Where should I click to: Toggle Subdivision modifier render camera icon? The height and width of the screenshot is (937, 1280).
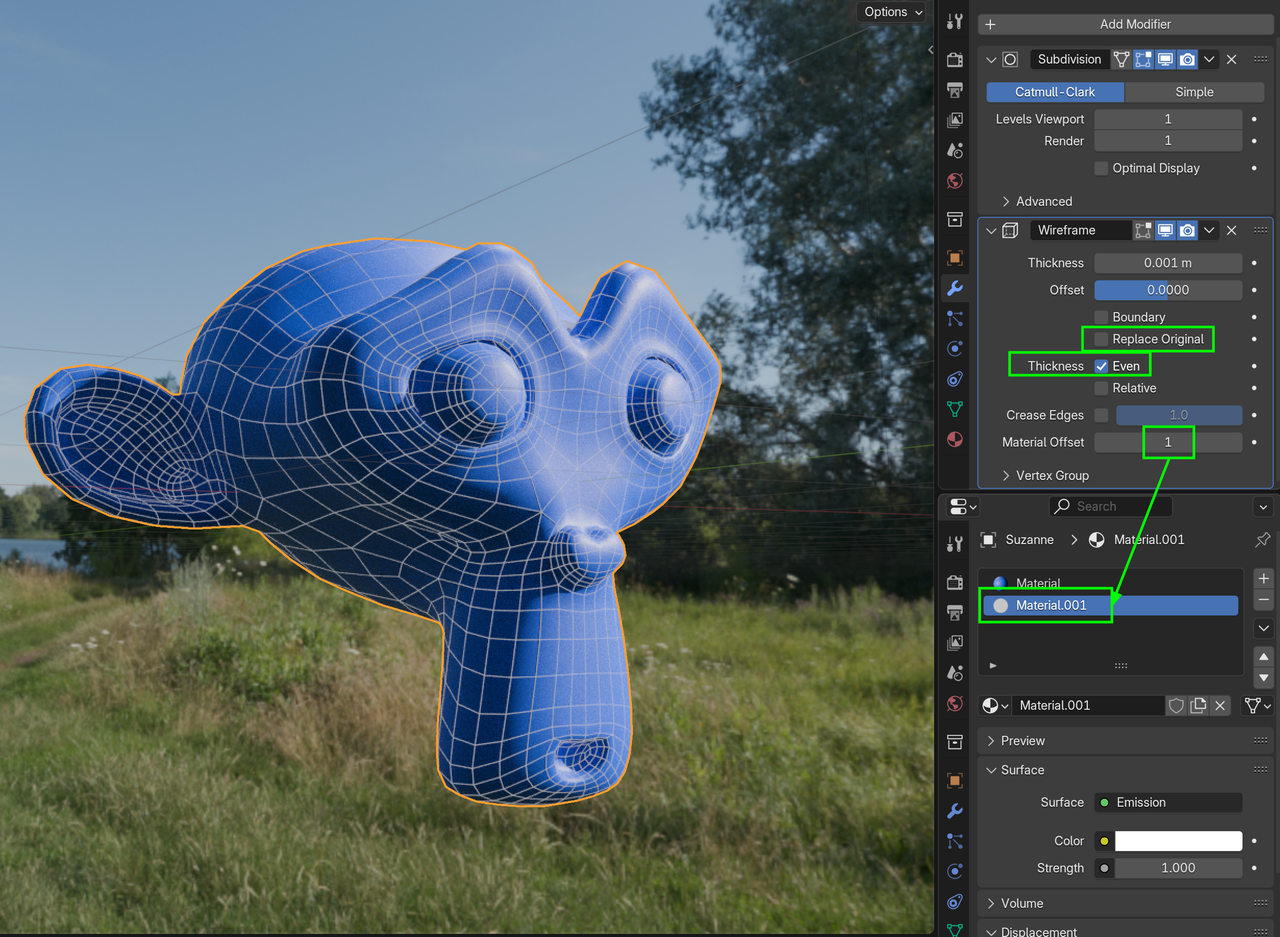pyautogui.click(x=1187, y=59)
